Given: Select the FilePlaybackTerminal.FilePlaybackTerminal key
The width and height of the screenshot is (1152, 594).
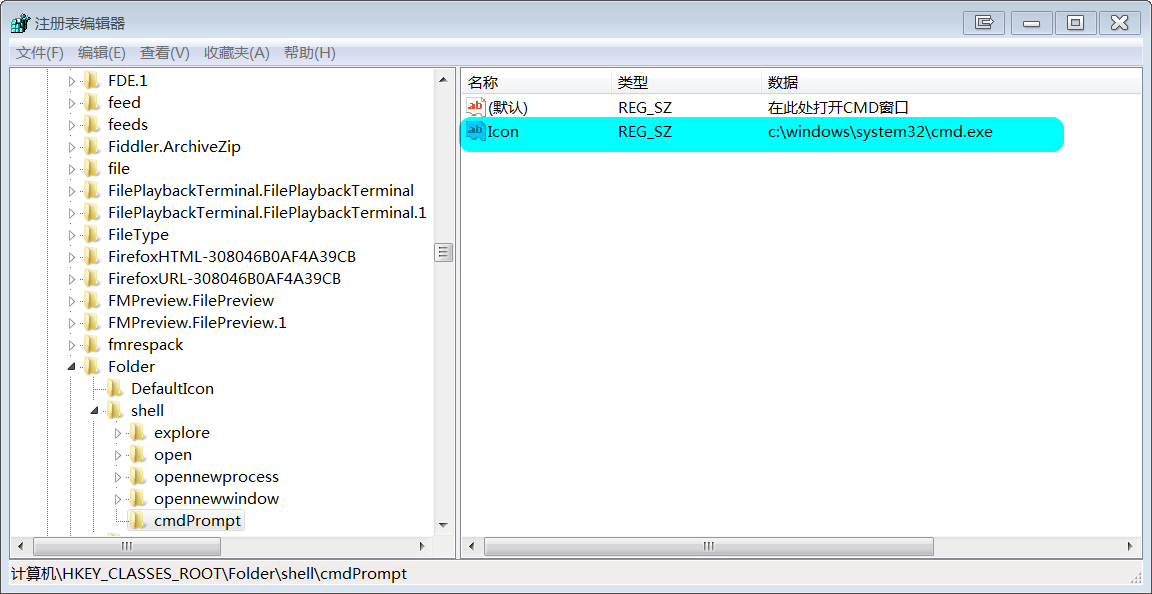Looking at the screenshot, I should pos(261,190).
